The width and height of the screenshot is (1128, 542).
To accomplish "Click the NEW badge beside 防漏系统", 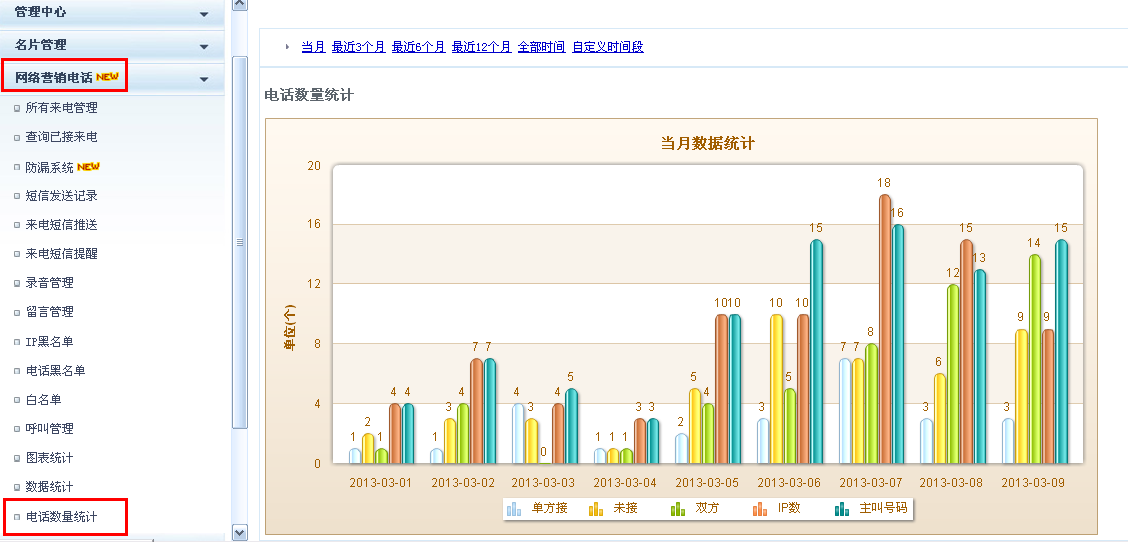I will [89, 167].
